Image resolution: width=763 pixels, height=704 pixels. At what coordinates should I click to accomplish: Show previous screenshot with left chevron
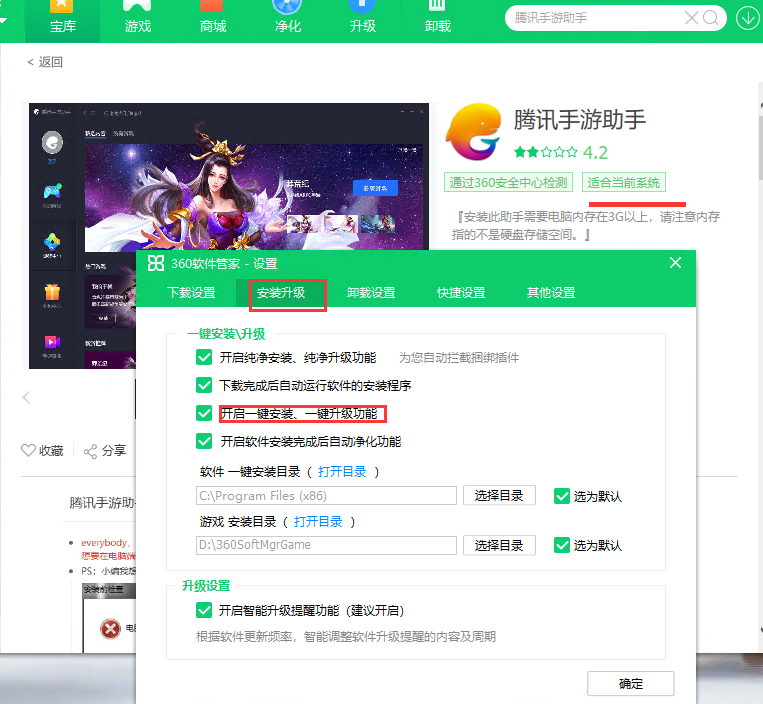[26, 397]
